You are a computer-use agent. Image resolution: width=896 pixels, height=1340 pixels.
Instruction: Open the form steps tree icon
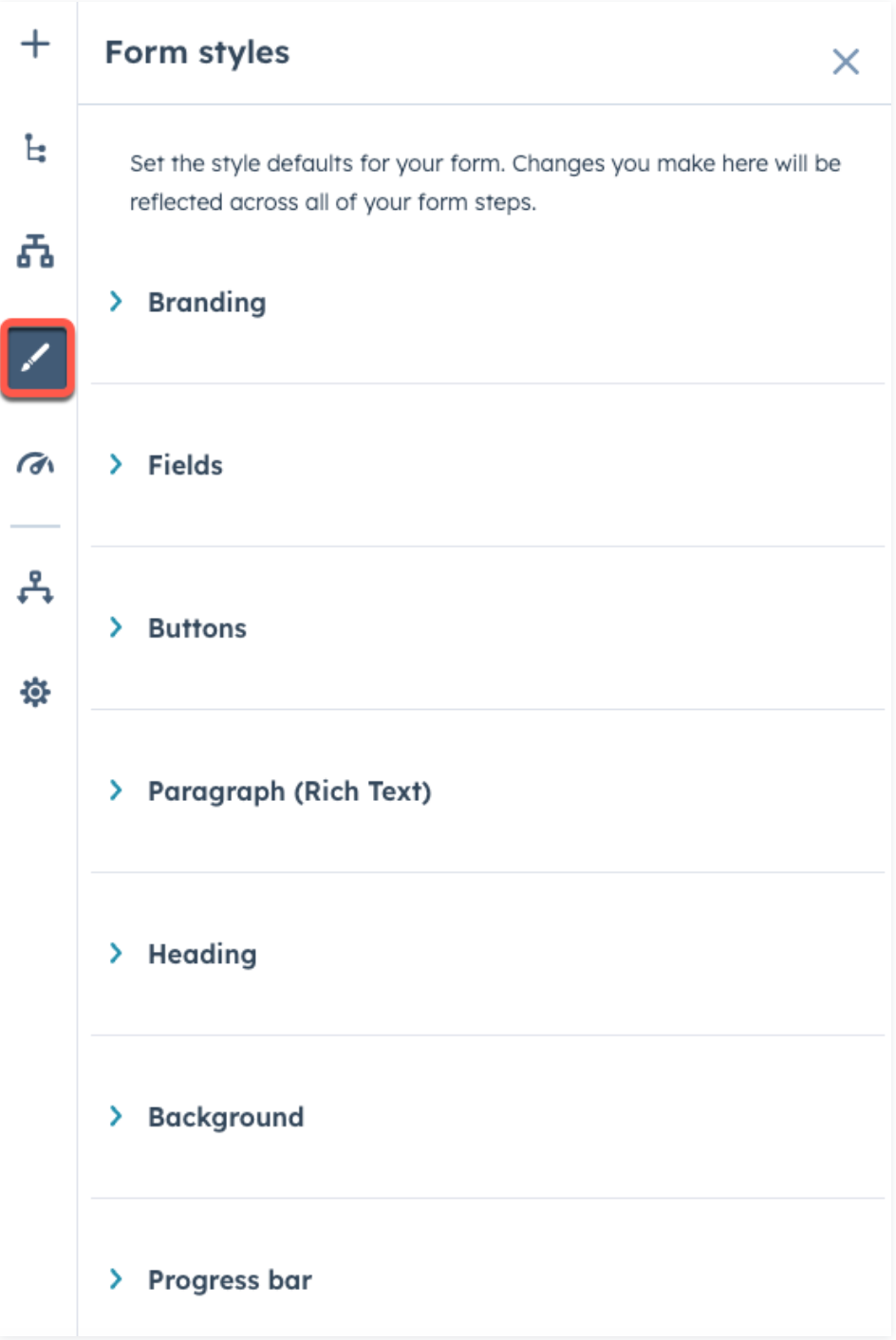pyautogui.click(x=35, y=149)
